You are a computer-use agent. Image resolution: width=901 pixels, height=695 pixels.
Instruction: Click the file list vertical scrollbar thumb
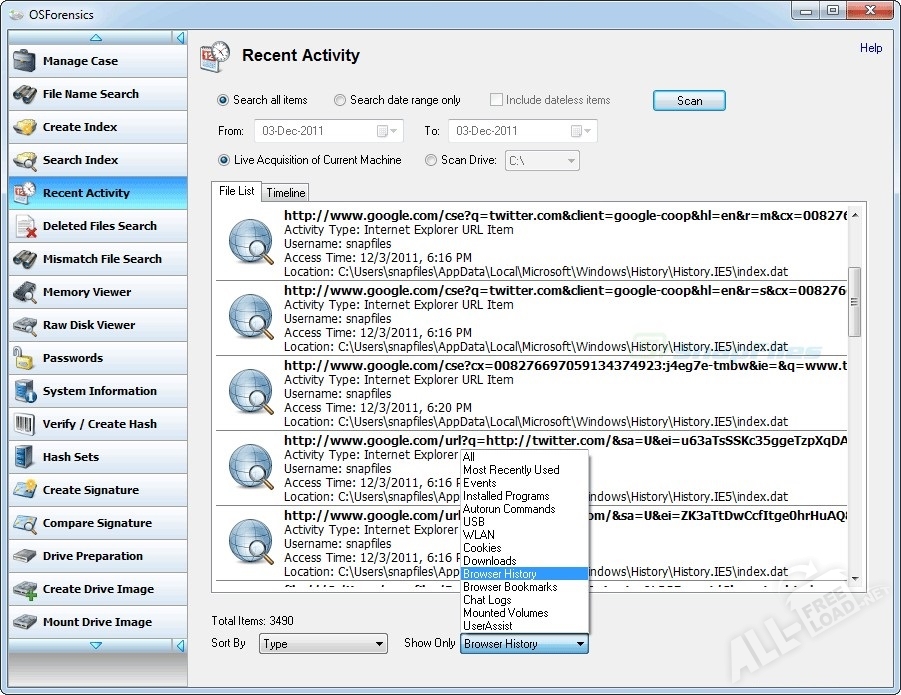click(x=854, y=301)
